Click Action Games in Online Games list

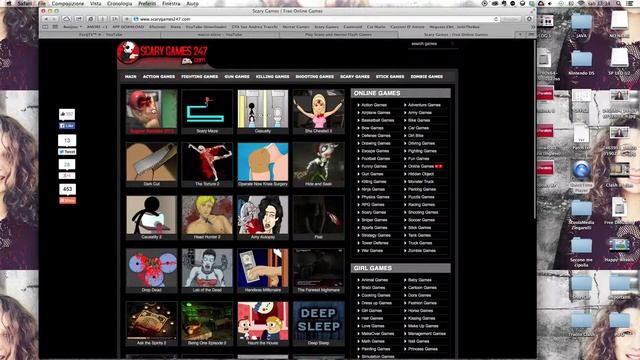[x=374, y=105]
